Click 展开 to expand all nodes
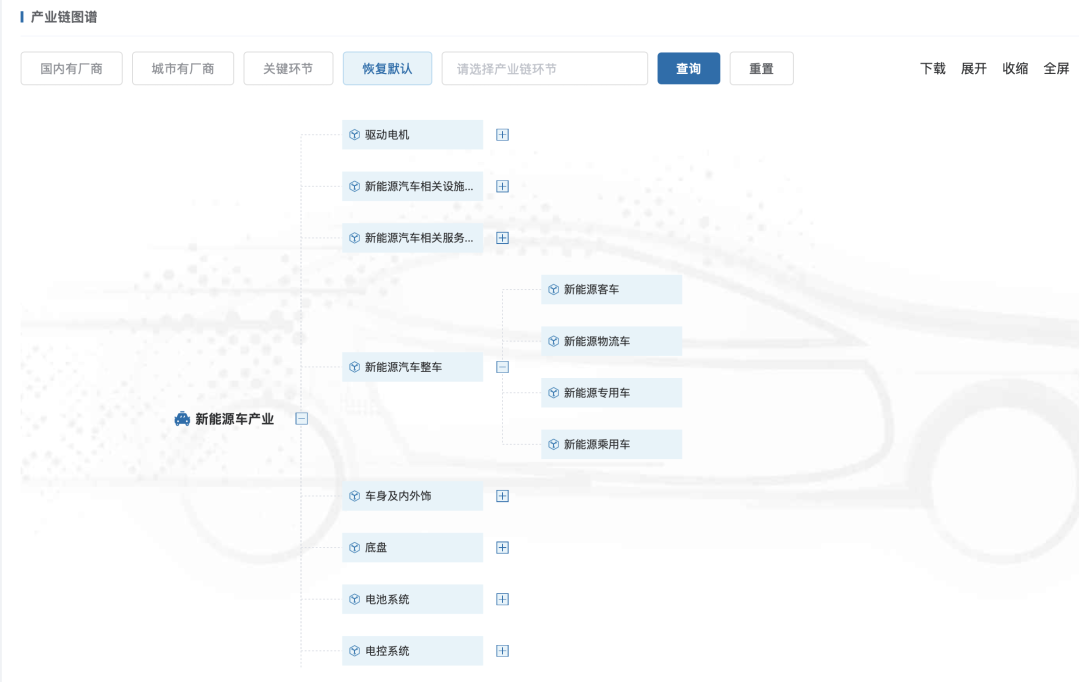 point(974,68)
